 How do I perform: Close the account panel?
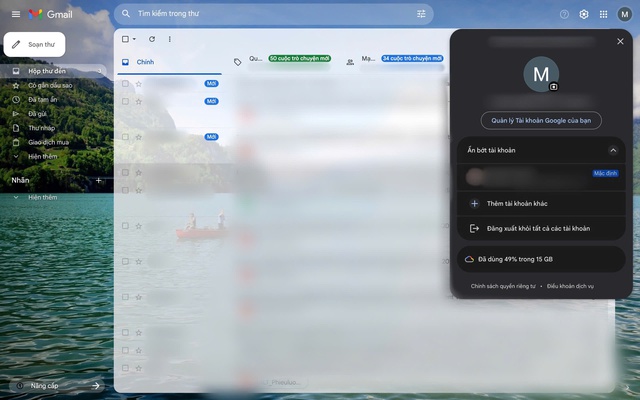[620, 41]
